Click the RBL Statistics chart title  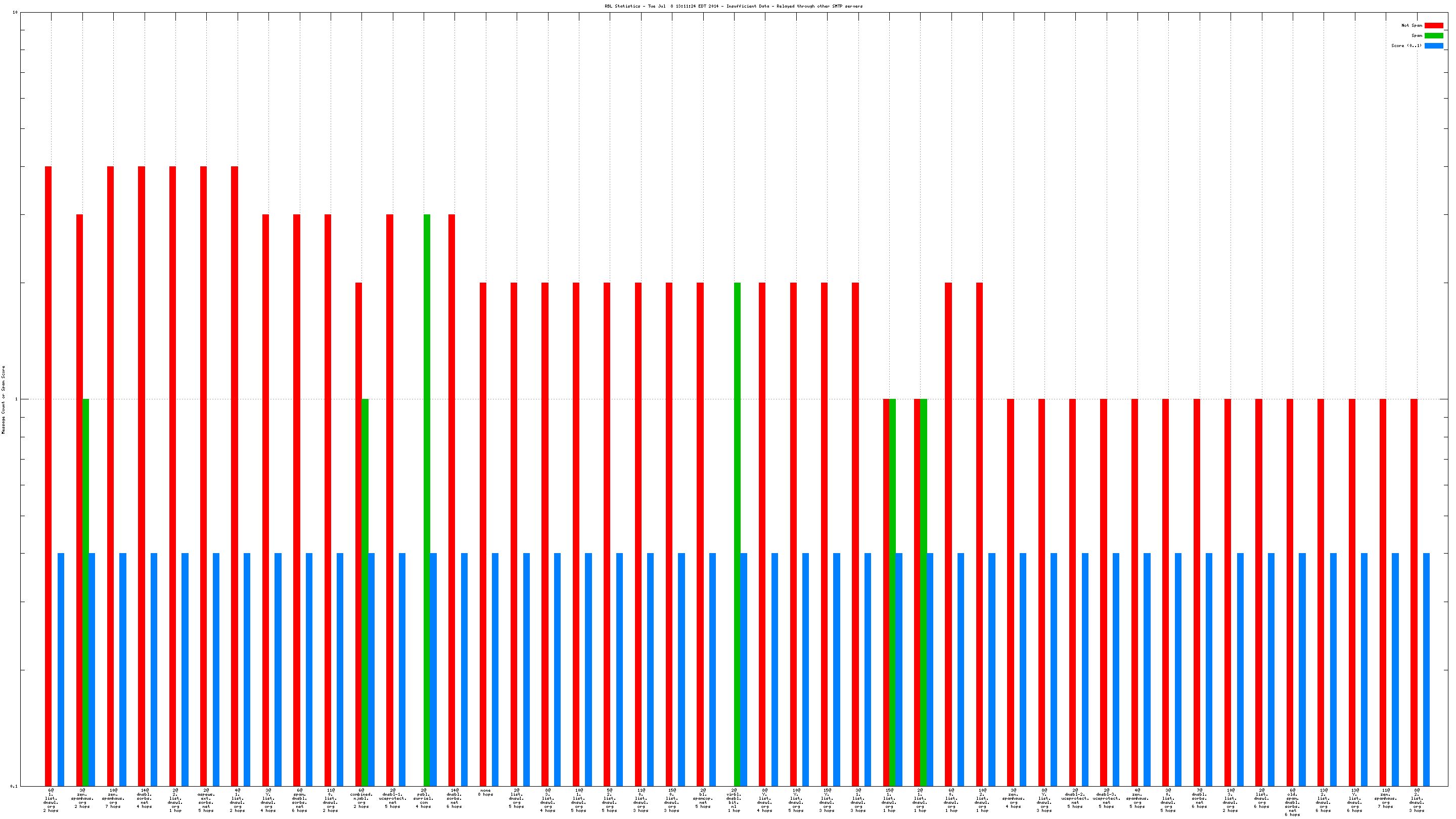click(x=733, y=6)
